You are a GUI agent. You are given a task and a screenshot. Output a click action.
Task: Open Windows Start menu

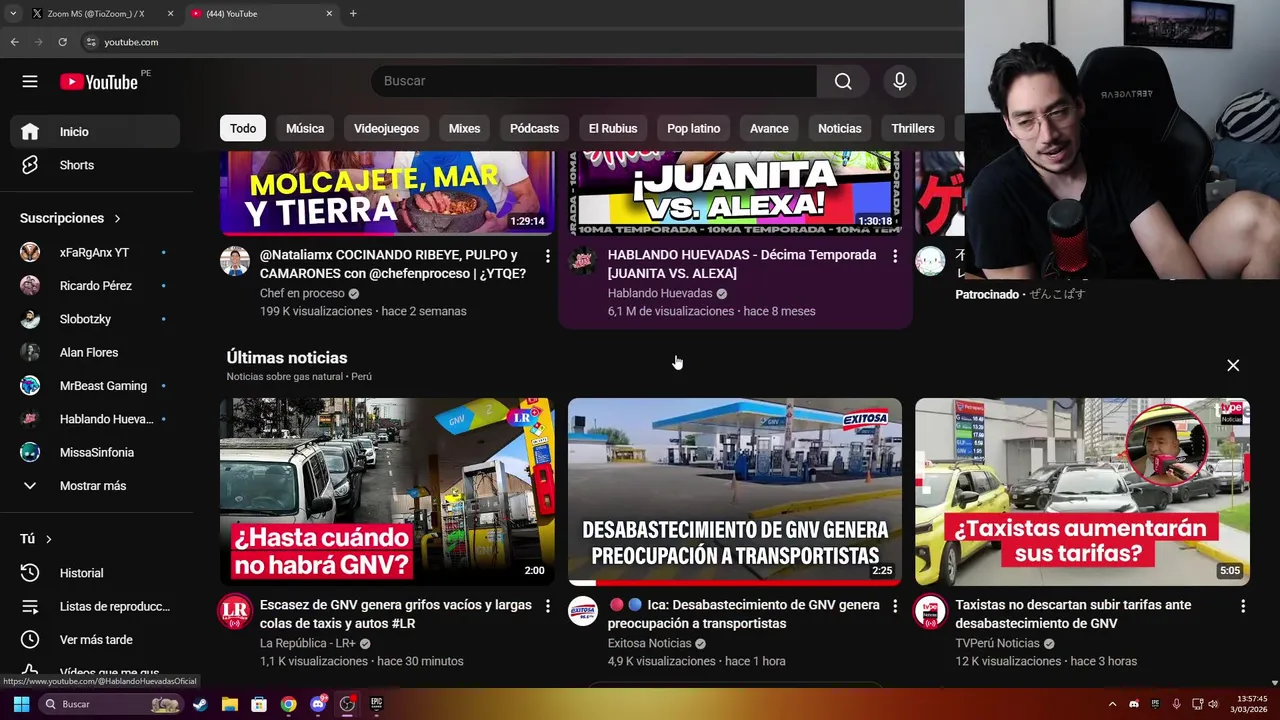[21, 704]
